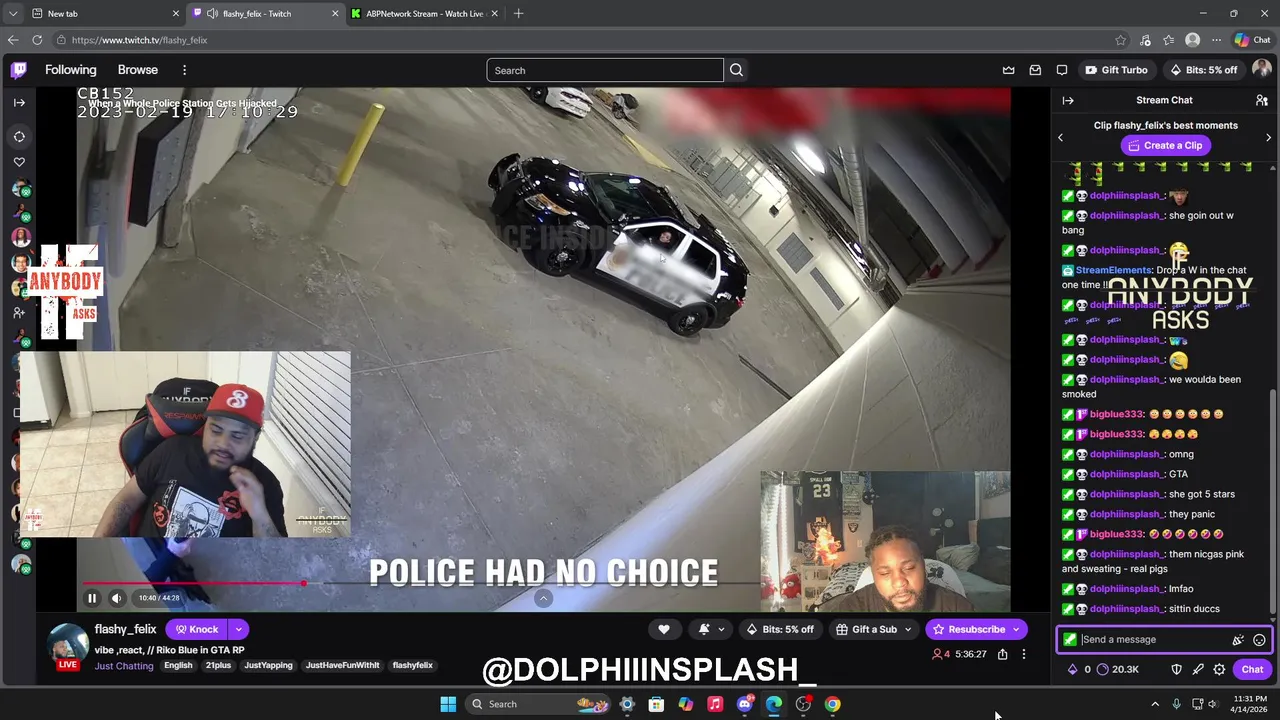The image size is (1280, 720).
Task: Open a new browser tab
Action: tap(518, 13)
